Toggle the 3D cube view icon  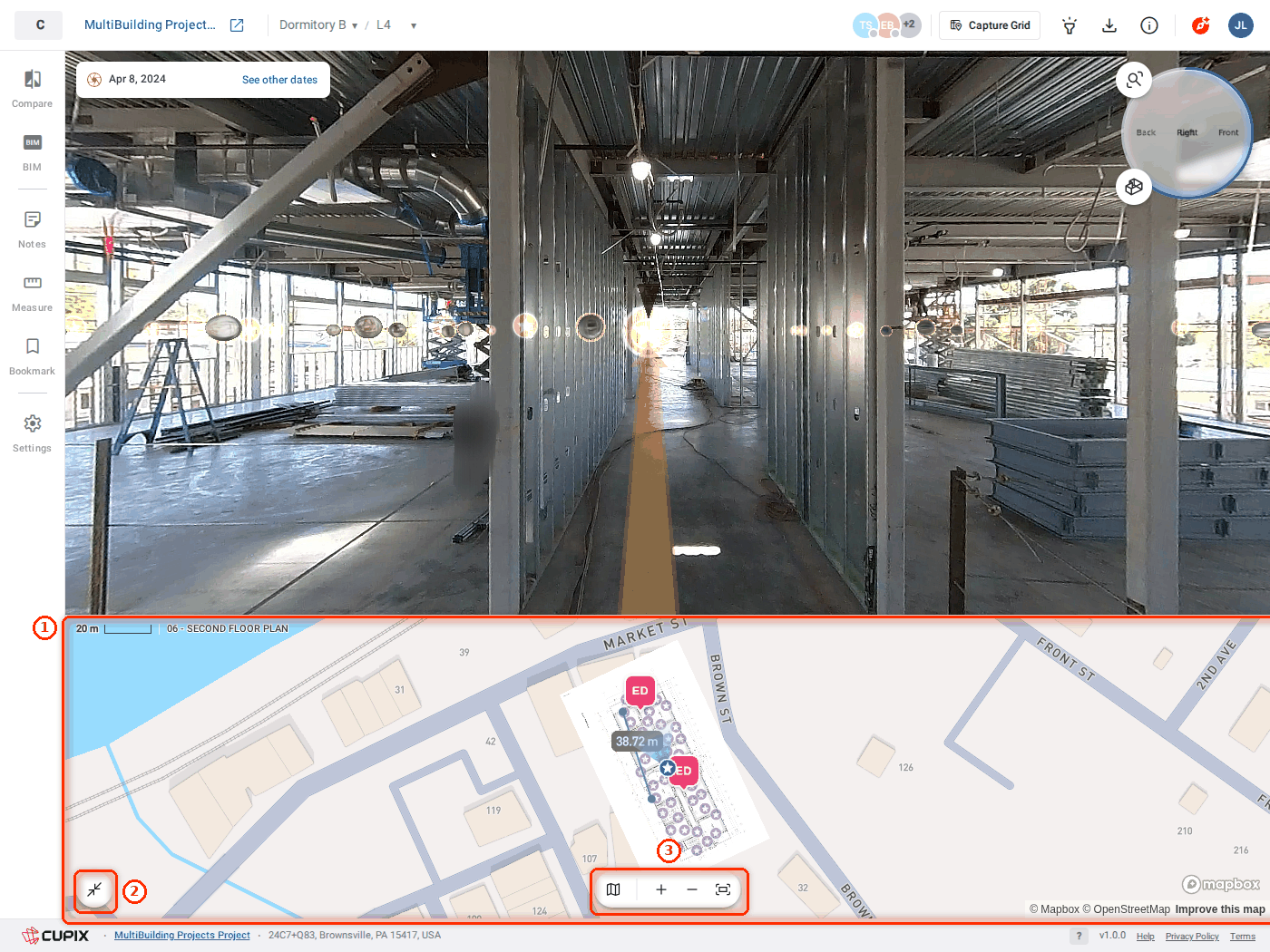pyautogui.click(x=1134, y=187)
